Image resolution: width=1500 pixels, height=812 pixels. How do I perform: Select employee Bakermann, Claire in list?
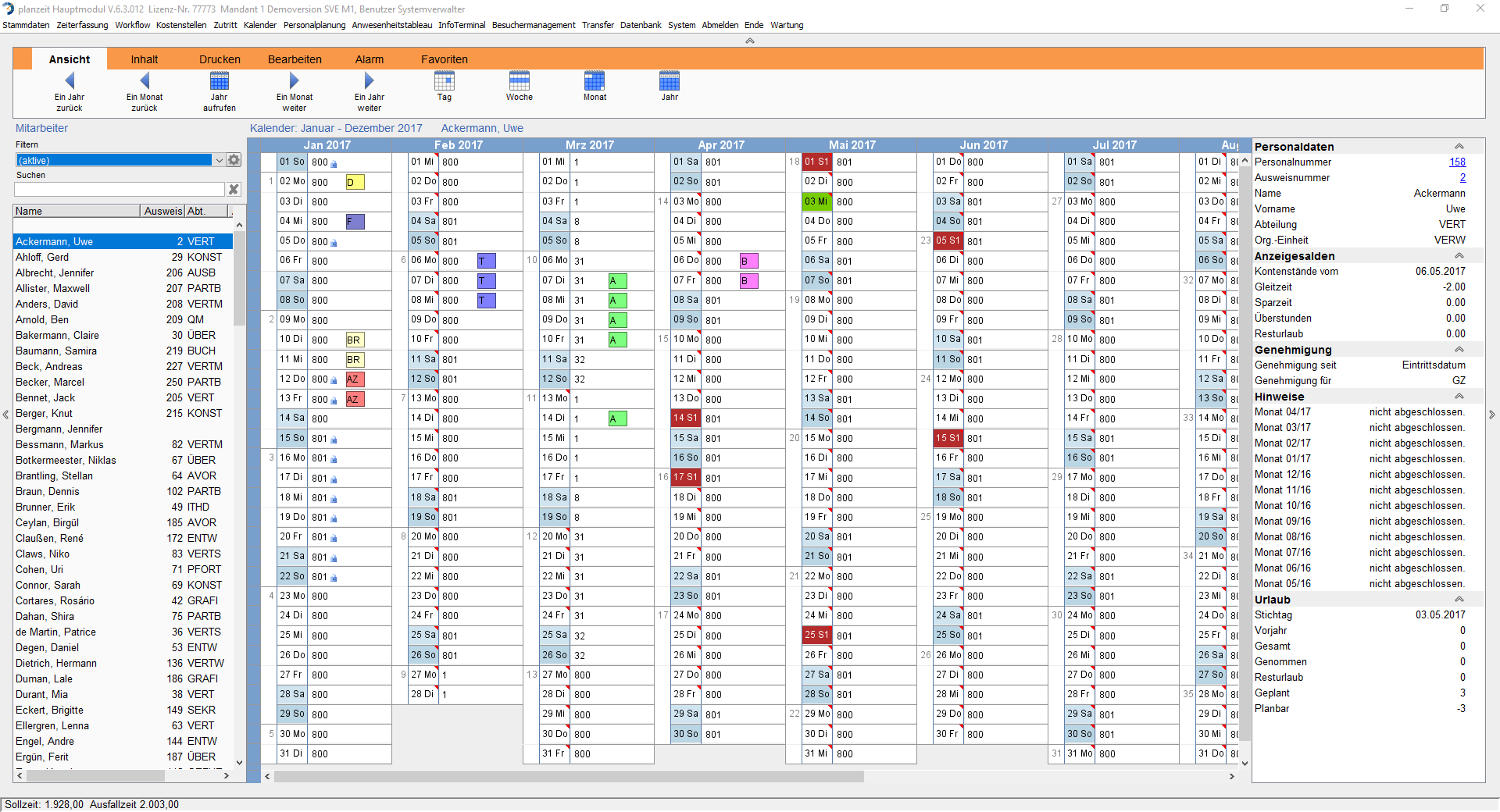[57, 335]
